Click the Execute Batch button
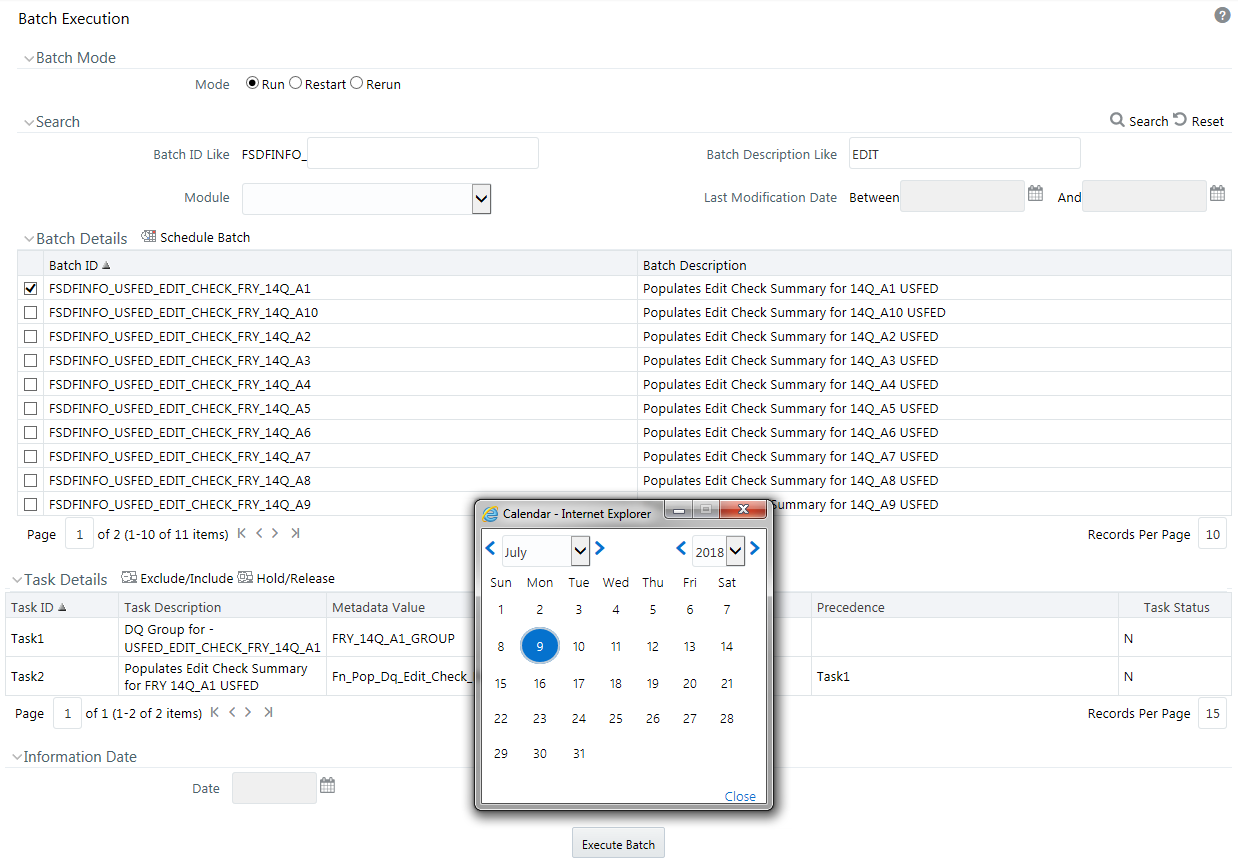The width and height of the screenshot is (1238, 860). 618,842
